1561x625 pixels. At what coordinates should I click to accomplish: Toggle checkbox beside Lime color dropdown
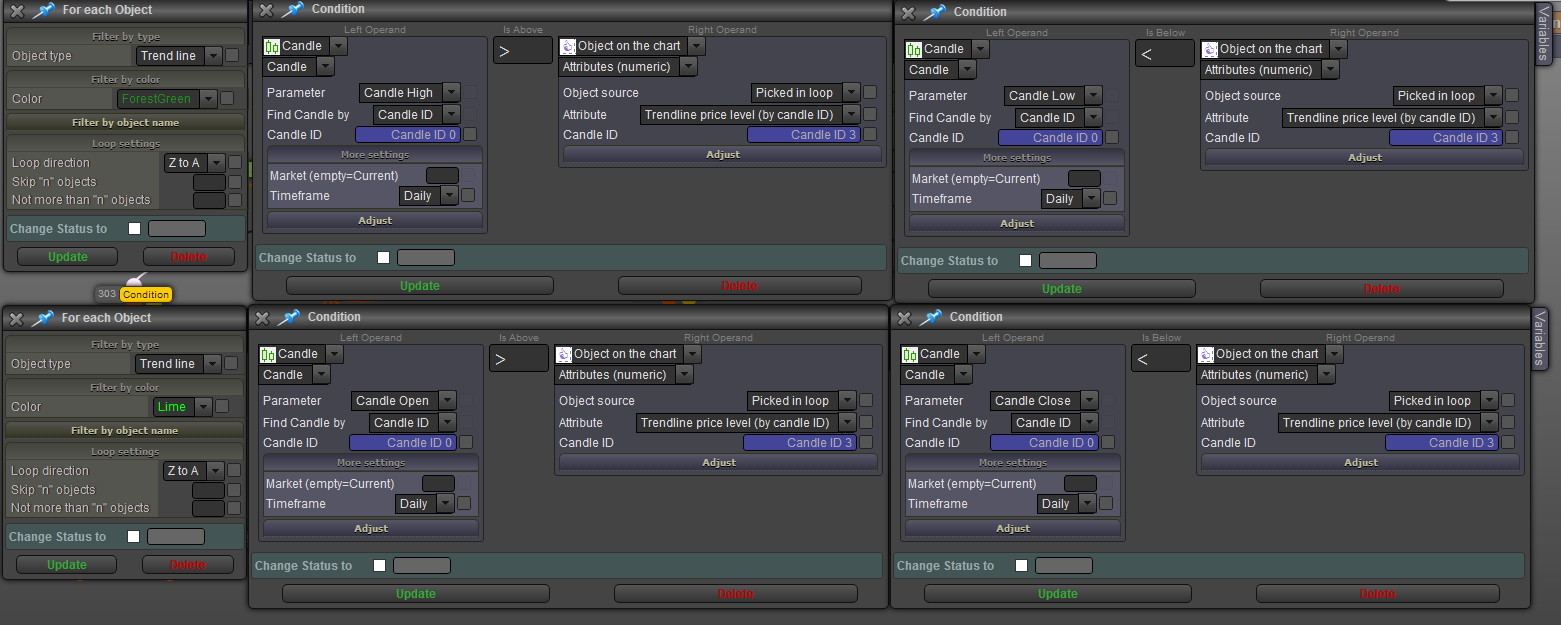(x=222, y=407)
